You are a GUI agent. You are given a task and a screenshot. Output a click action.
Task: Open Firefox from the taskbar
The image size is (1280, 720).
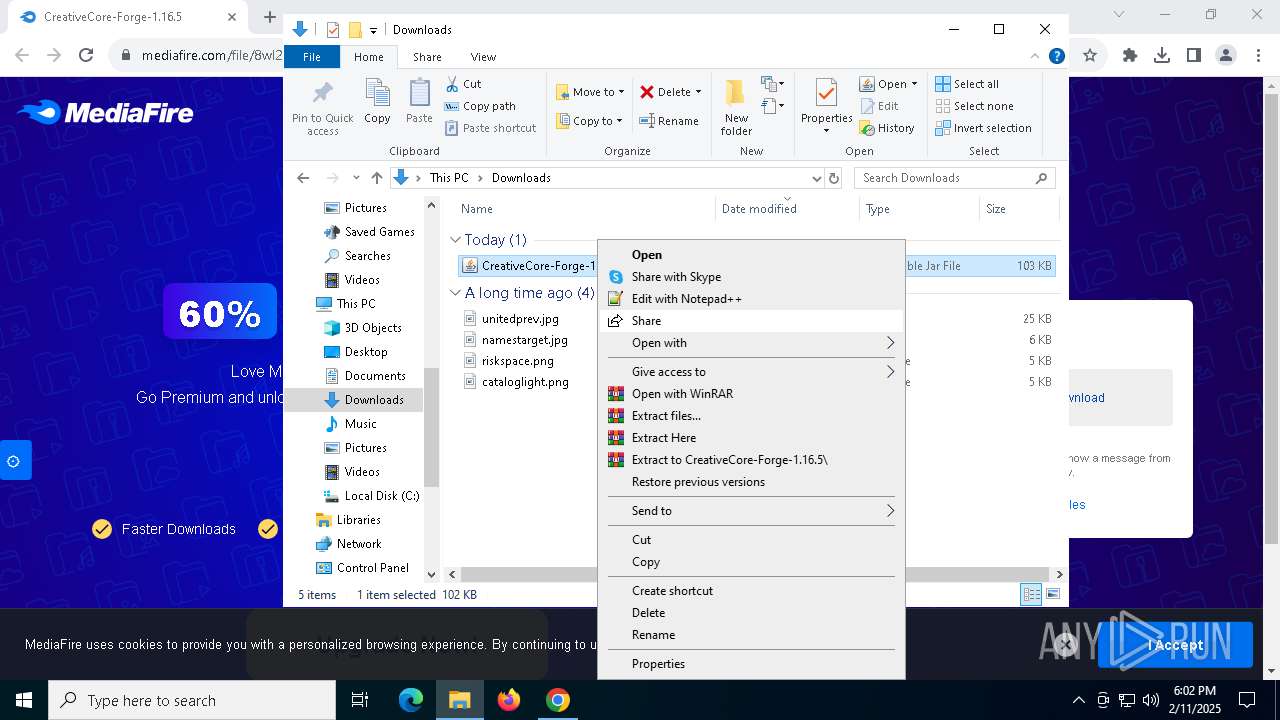click(x=509, y=700)
